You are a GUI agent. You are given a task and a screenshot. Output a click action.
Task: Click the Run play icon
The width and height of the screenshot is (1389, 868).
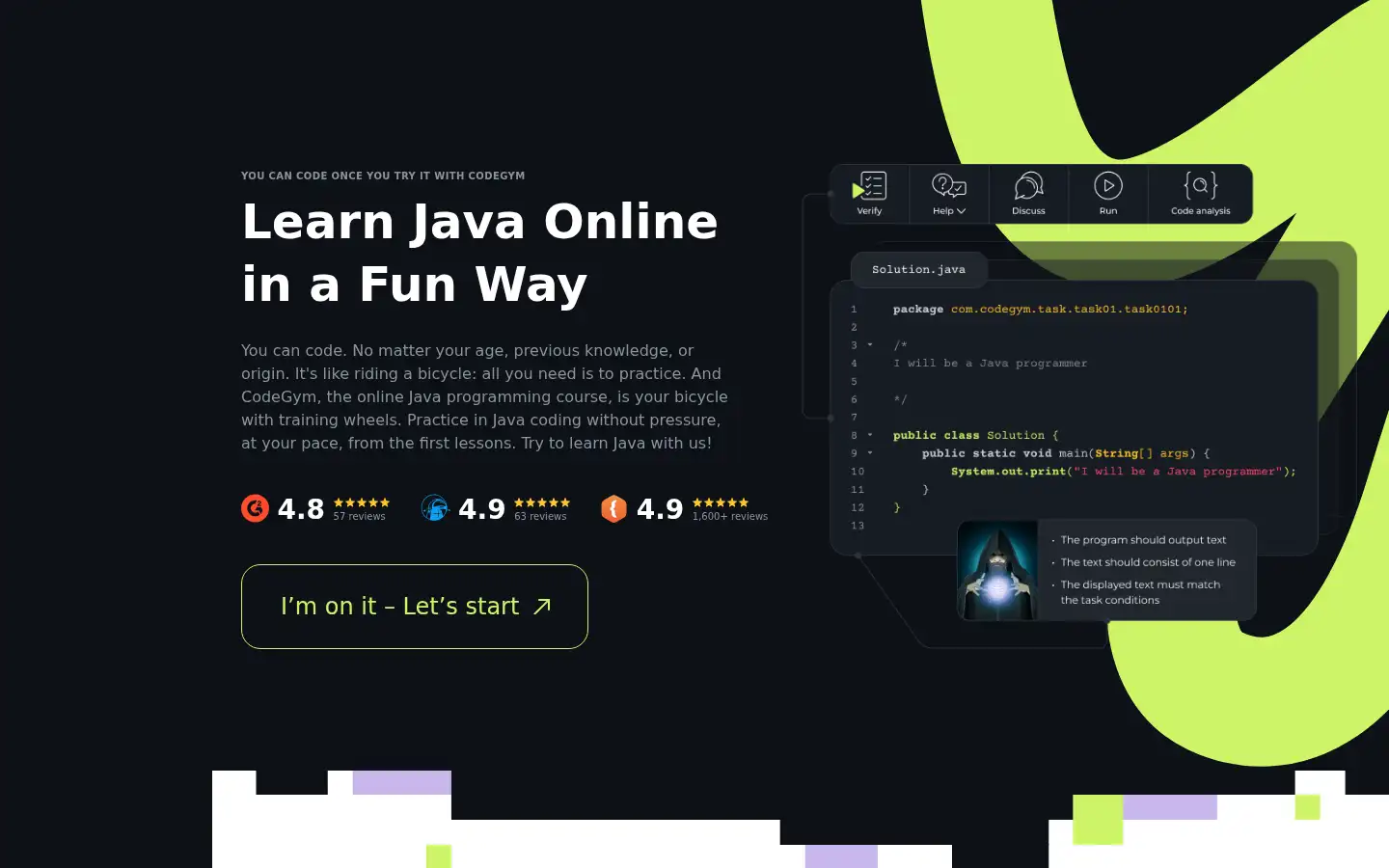point(1108,185)
